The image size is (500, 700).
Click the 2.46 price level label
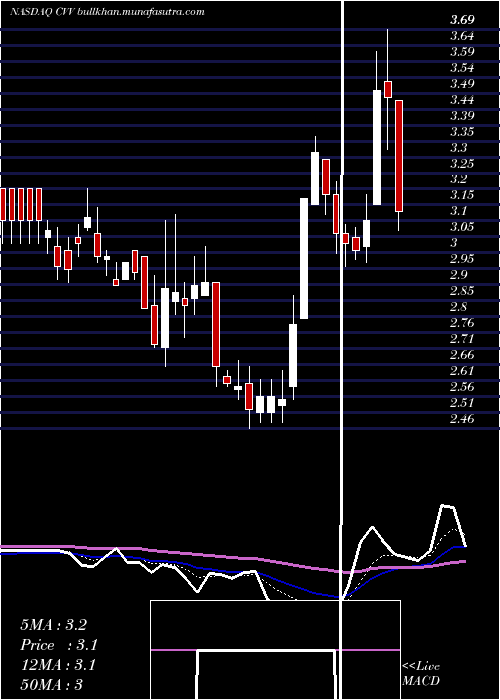pyautogui.click(x=462, y=419)
